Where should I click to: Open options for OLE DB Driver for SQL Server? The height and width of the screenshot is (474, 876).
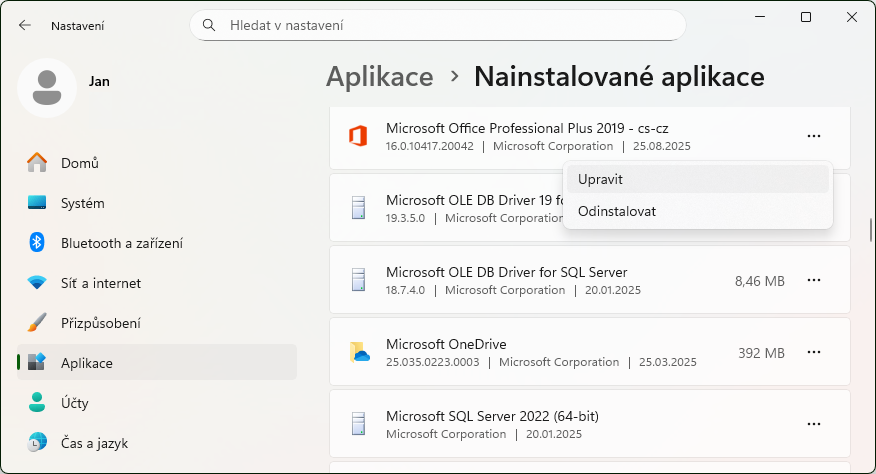point(813,281)
